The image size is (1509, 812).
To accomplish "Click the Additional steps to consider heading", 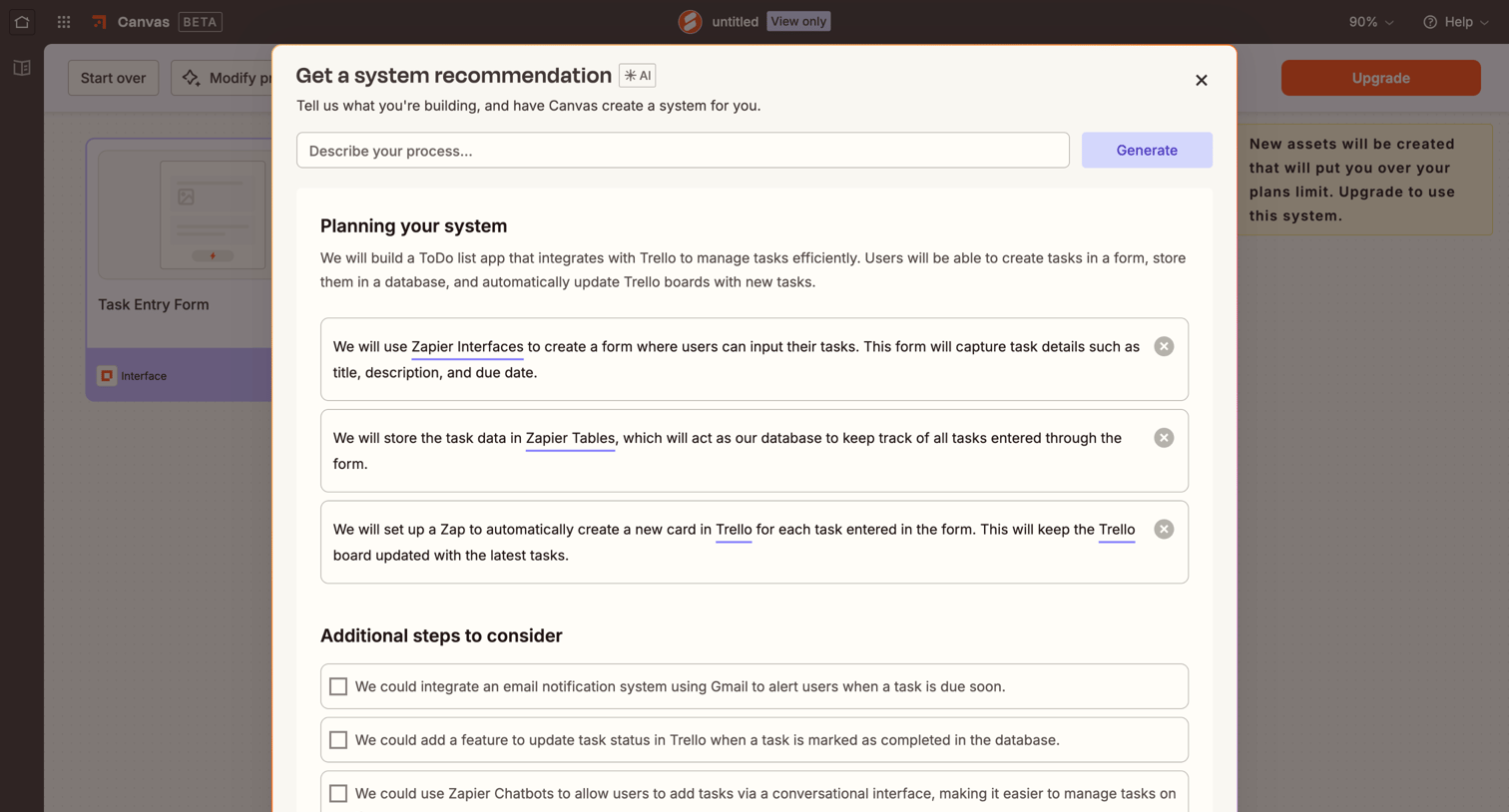I will point(441,635).
